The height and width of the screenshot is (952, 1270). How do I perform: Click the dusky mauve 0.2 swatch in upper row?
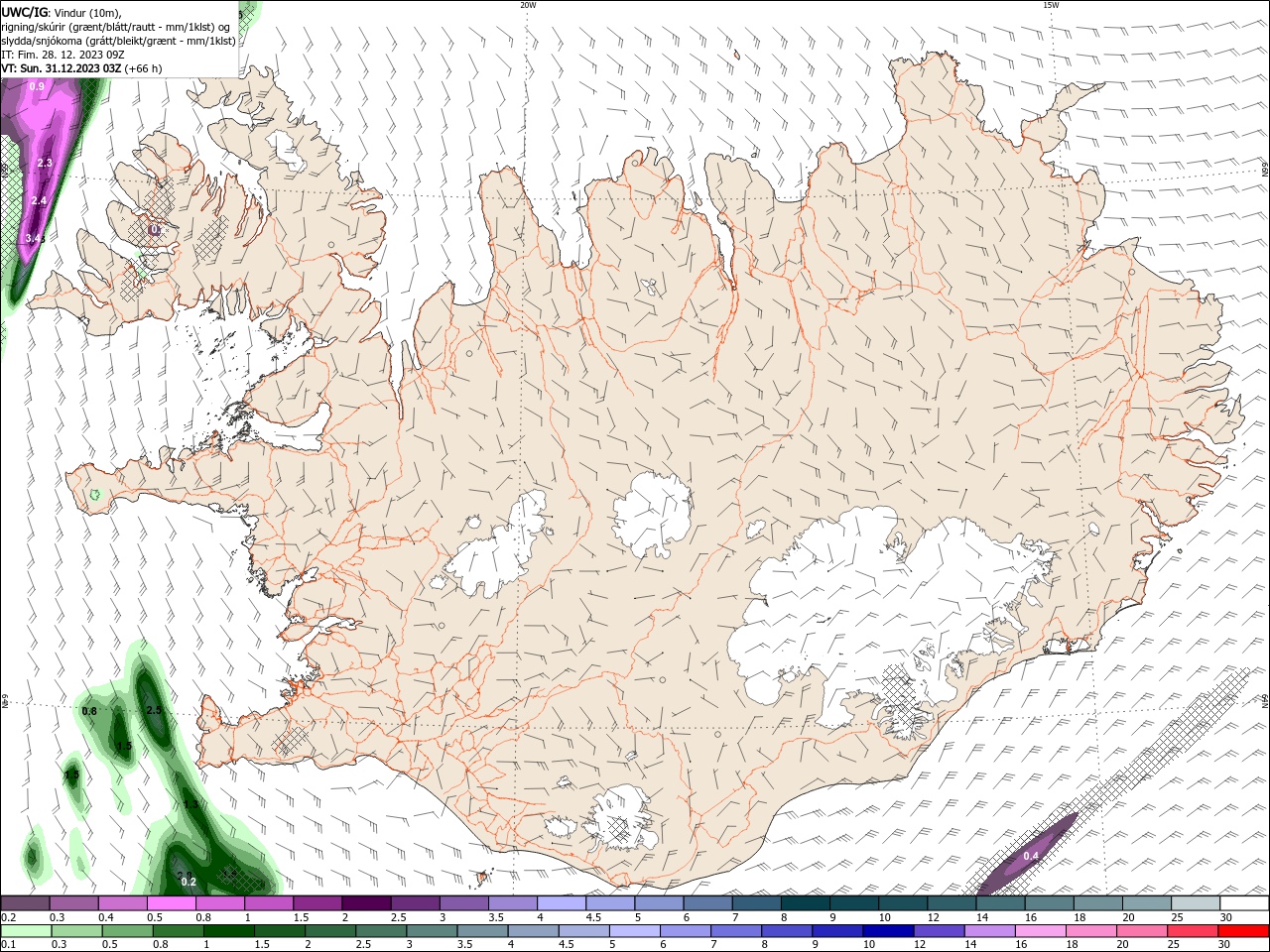pos(25,903)
